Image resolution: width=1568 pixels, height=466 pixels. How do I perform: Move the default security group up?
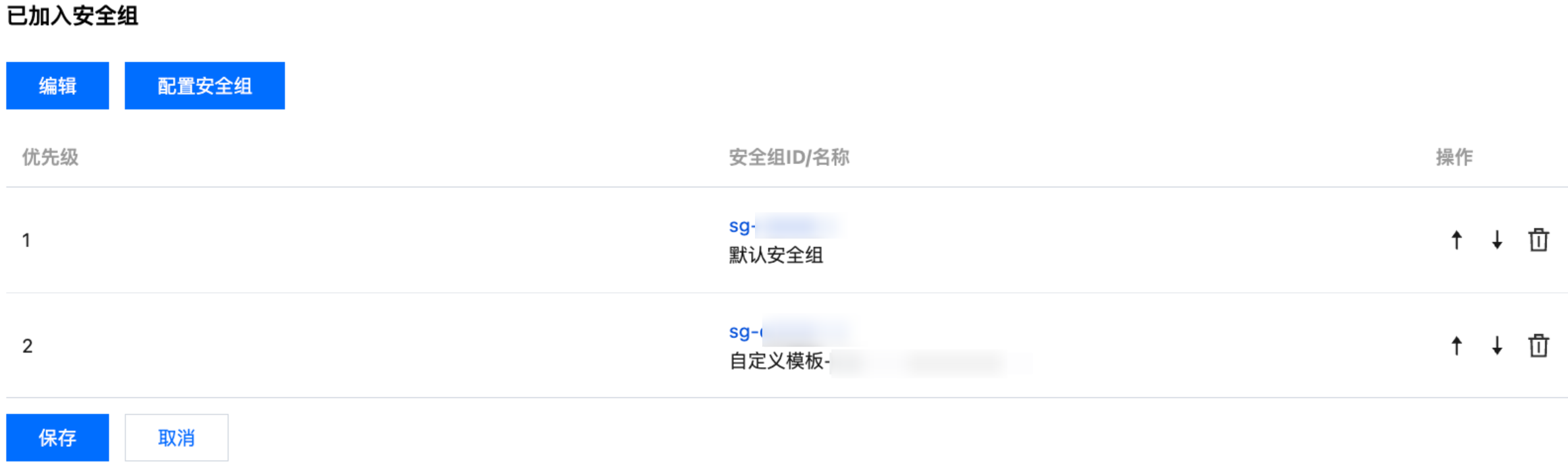pyautogui.click(x=1457, y=240)
